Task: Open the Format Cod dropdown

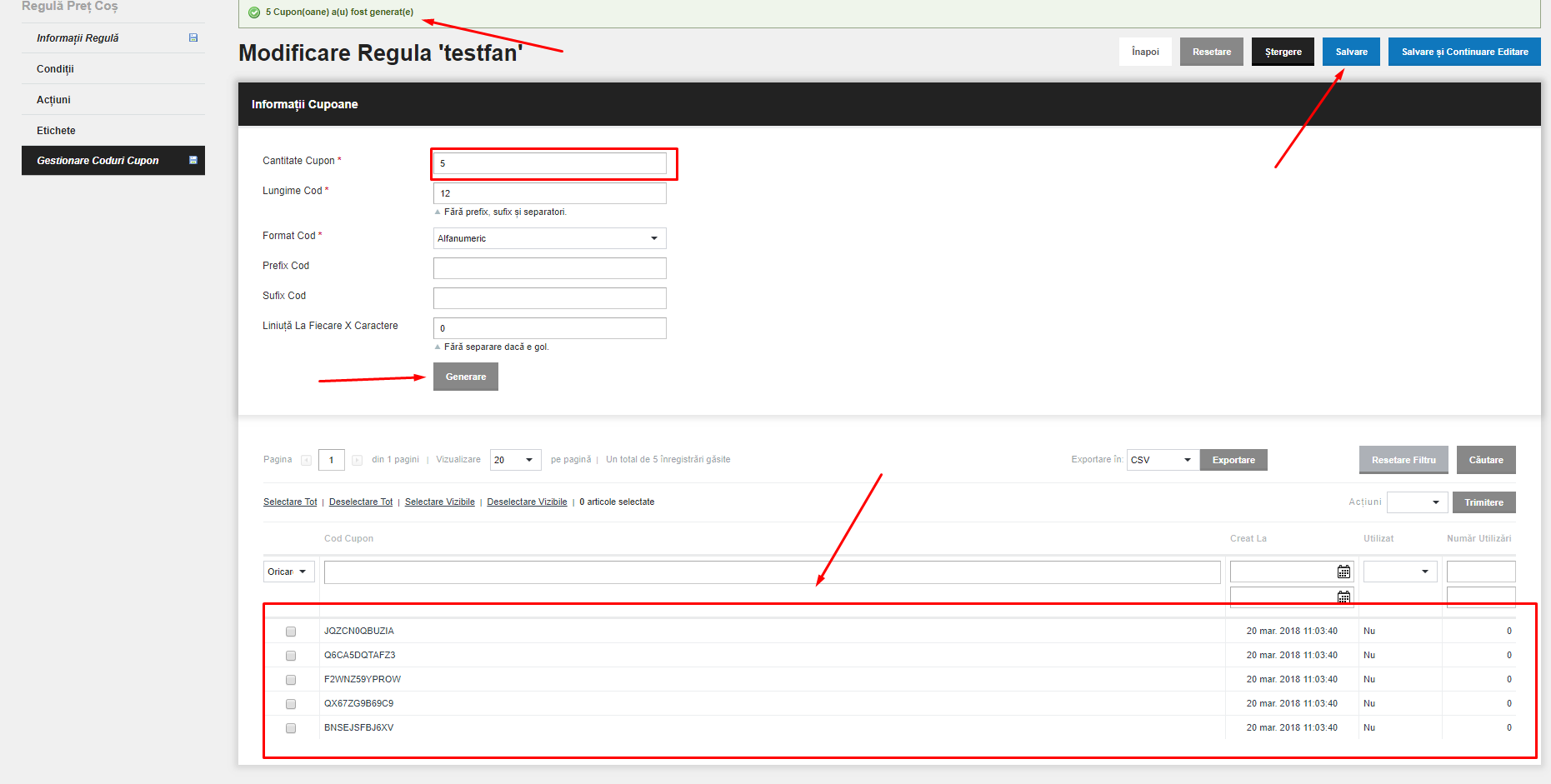Action: (x=549, y=238)
